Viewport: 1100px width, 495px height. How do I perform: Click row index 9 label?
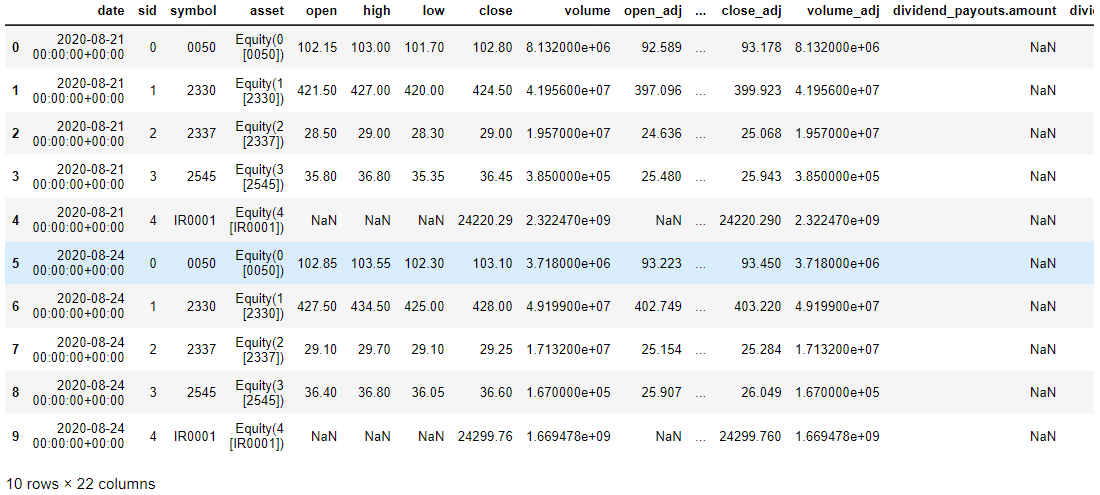(14, 436)
